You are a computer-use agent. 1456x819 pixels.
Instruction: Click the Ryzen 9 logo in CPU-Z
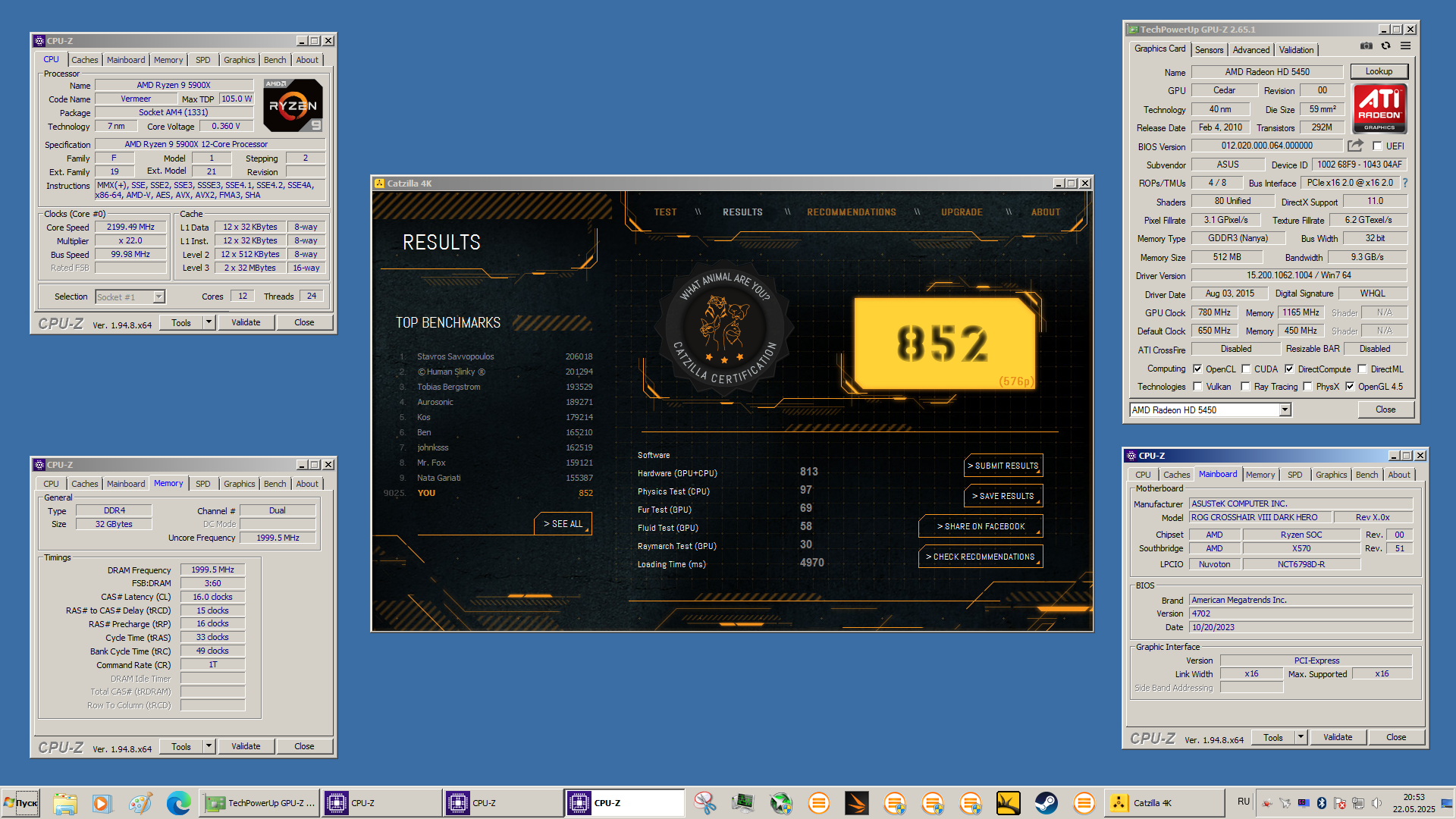click(293, 105)
